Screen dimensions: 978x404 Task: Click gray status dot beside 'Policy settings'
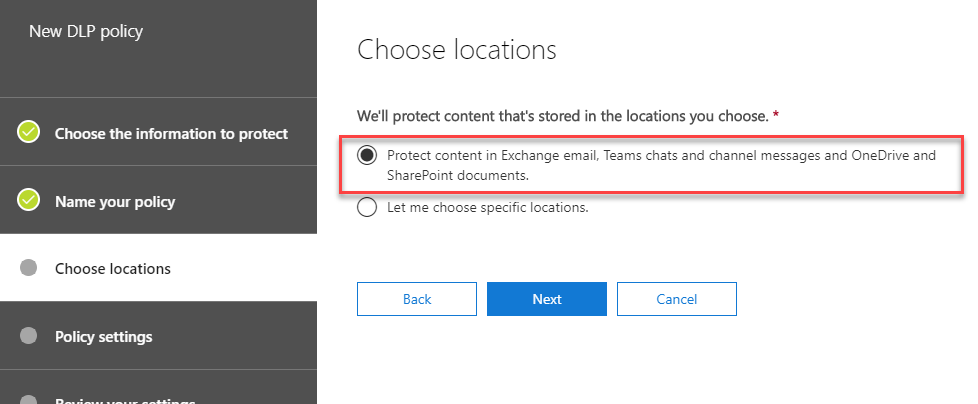click(x=29, y=335)
